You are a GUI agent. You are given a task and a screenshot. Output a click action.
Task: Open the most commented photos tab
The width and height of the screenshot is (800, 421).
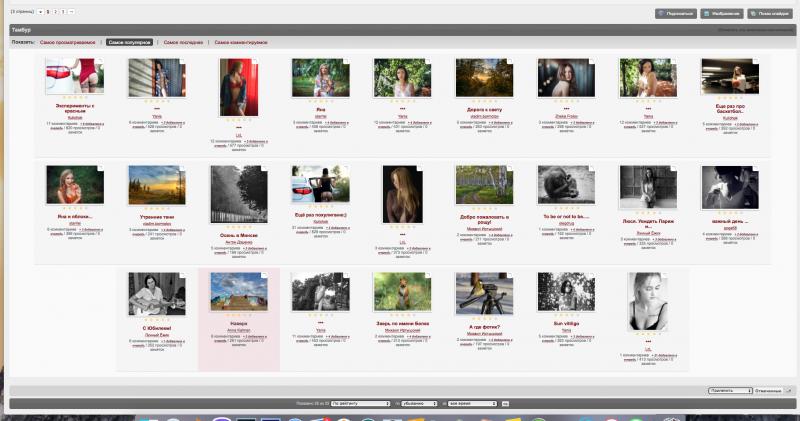(x=241, y=42)
